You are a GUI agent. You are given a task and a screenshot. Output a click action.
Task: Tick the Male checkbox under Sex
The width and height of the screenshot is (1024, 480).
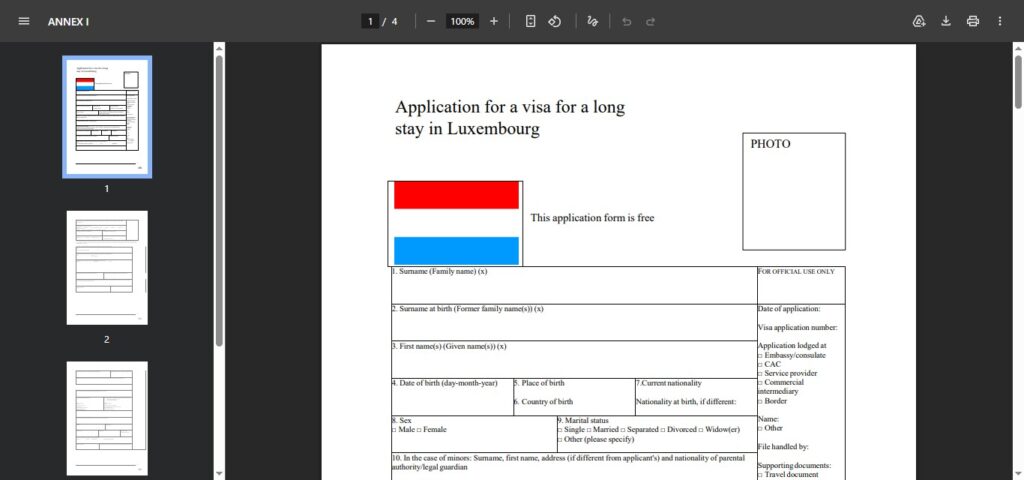(394, 430)
